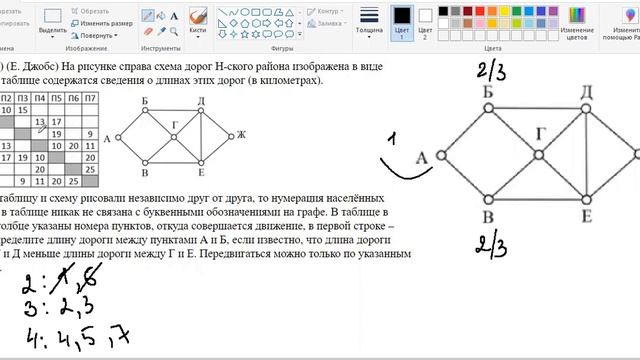This screenshot has width=640, height=360.
Task: Activate Цвет 1 foreground color
Action: click(x=402, y=23)
